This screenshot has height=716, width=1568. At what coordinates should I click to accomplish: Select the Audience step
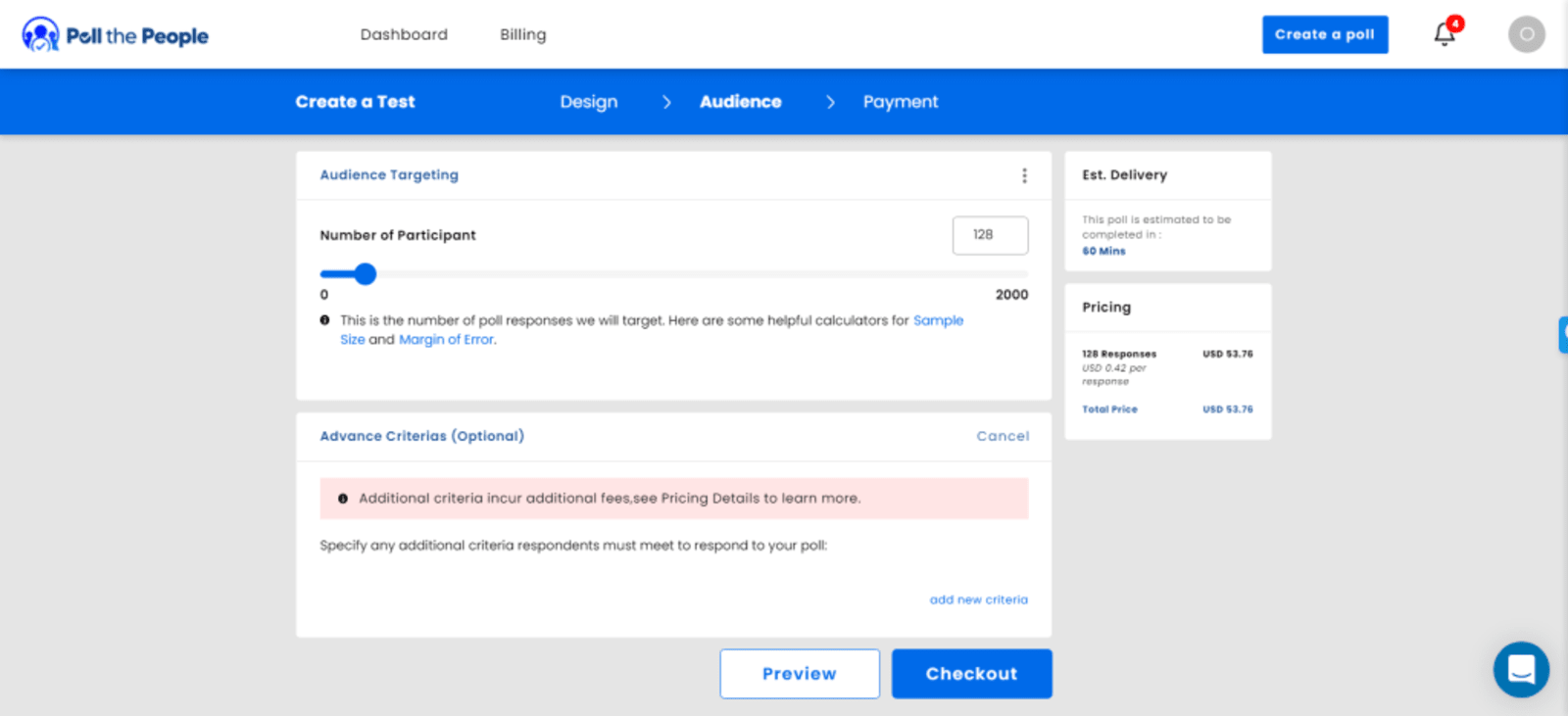[x=741, y=102]
